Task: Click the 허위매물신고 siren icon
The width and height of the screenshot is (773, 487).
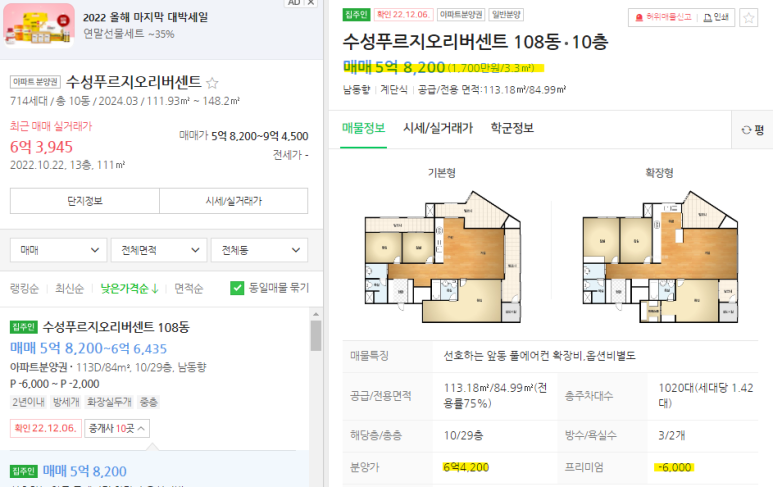Action: click(x=639, y=18)
